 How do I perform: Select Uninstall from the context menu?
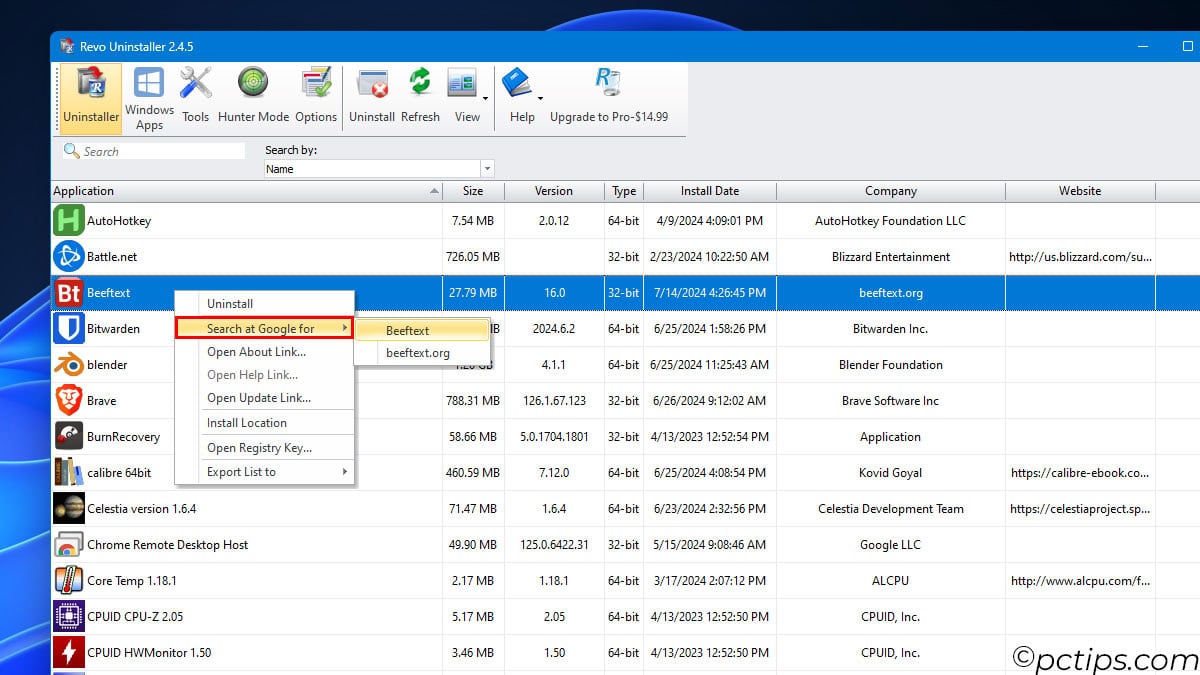click(230, 304)
